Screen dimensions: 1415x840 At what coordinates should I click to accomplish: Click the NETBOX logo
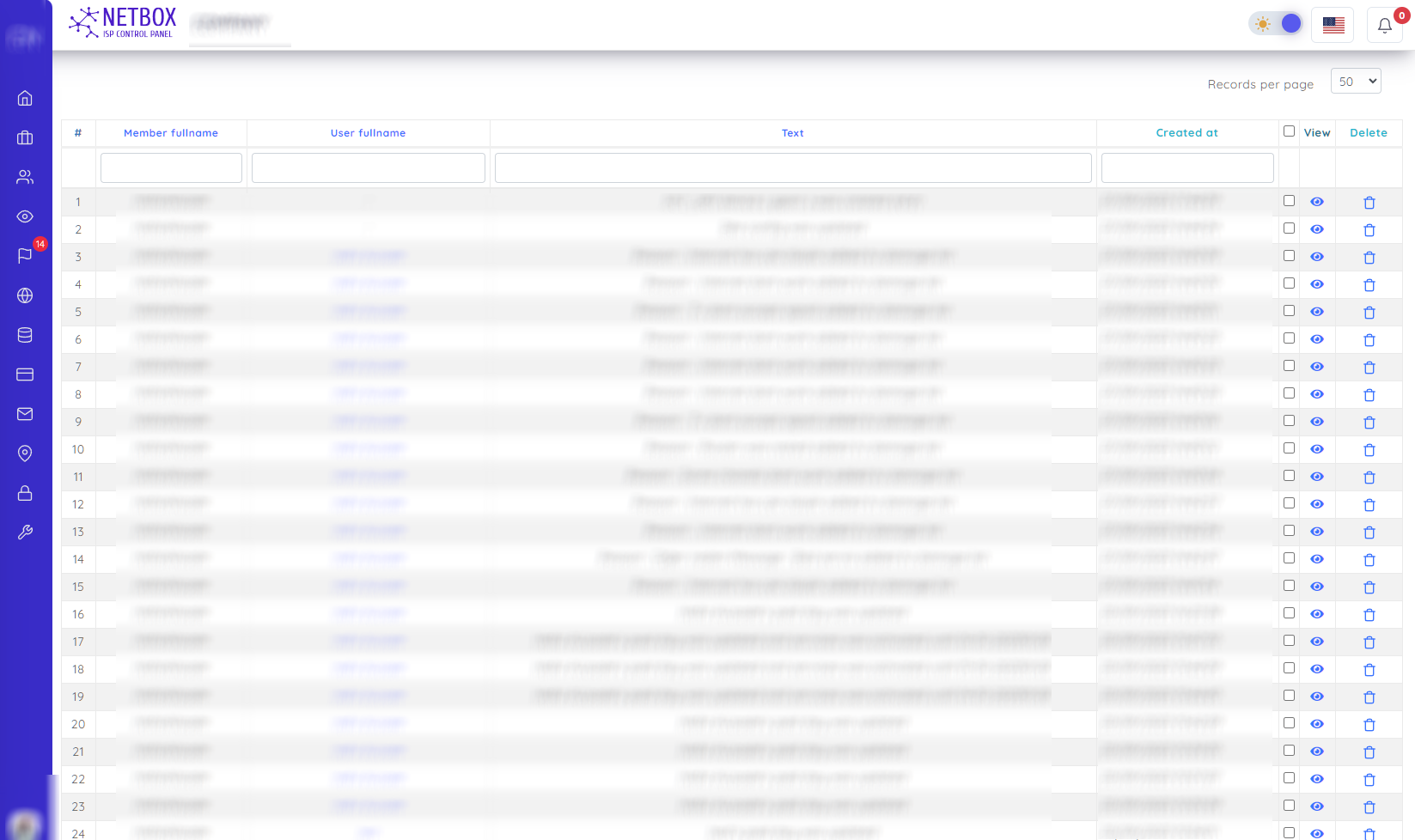pos(123,22)
